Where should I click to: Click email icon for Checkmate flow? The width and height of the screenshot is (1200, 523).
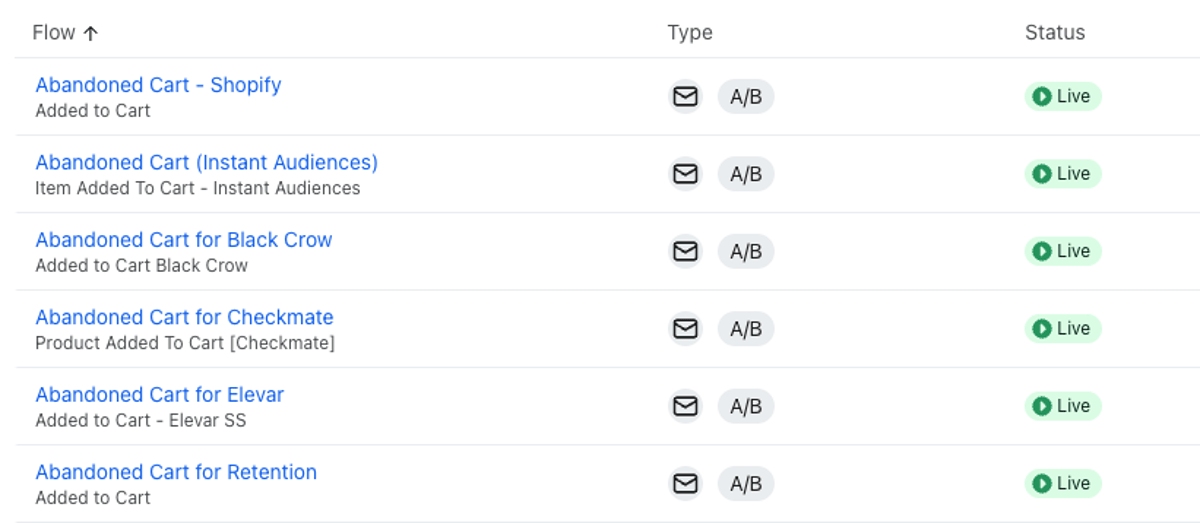[685, 329]
